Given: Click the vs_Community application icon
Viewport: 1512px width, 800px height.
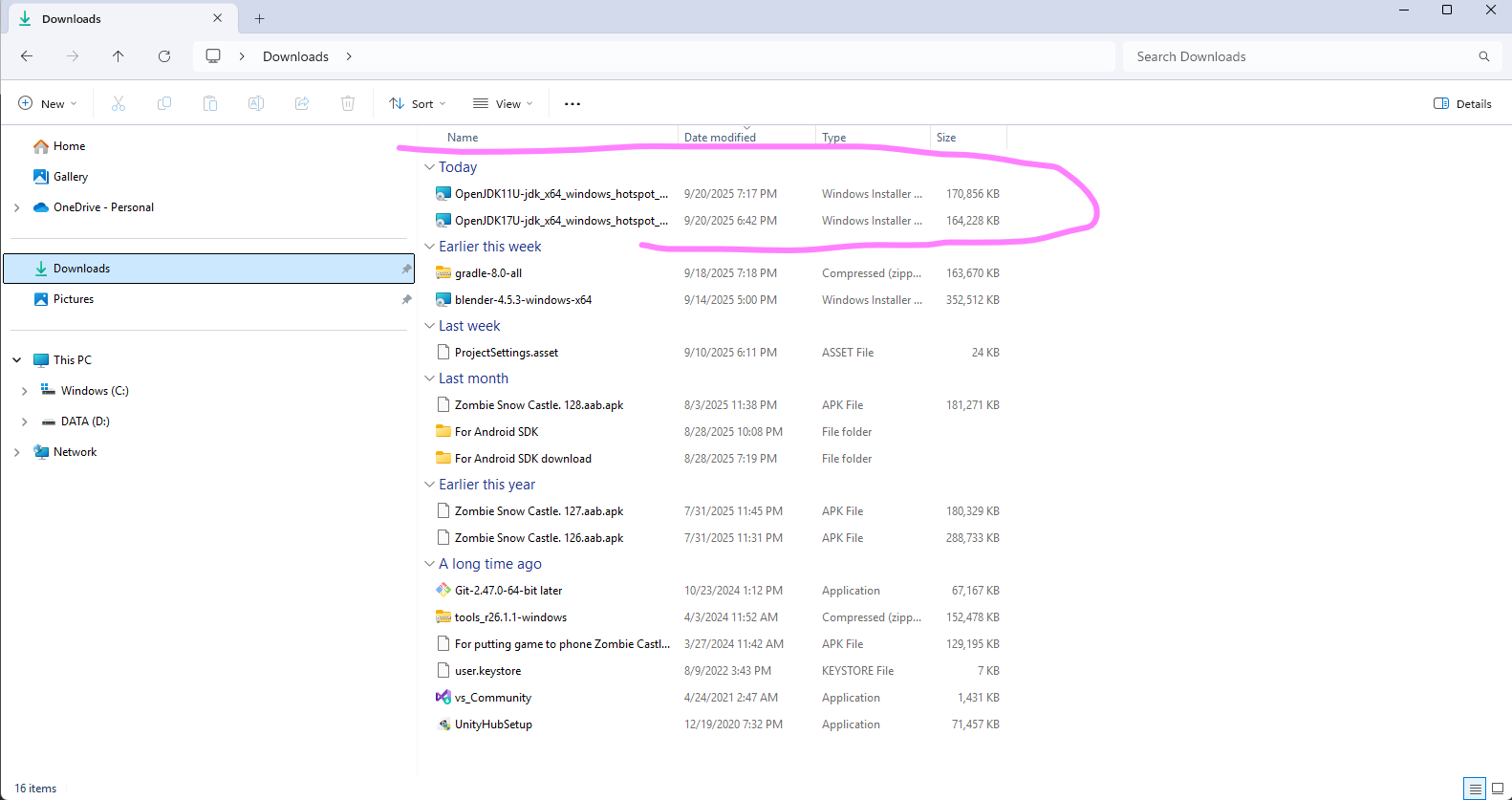Looking at the screenshot, I should pos(443,698).
